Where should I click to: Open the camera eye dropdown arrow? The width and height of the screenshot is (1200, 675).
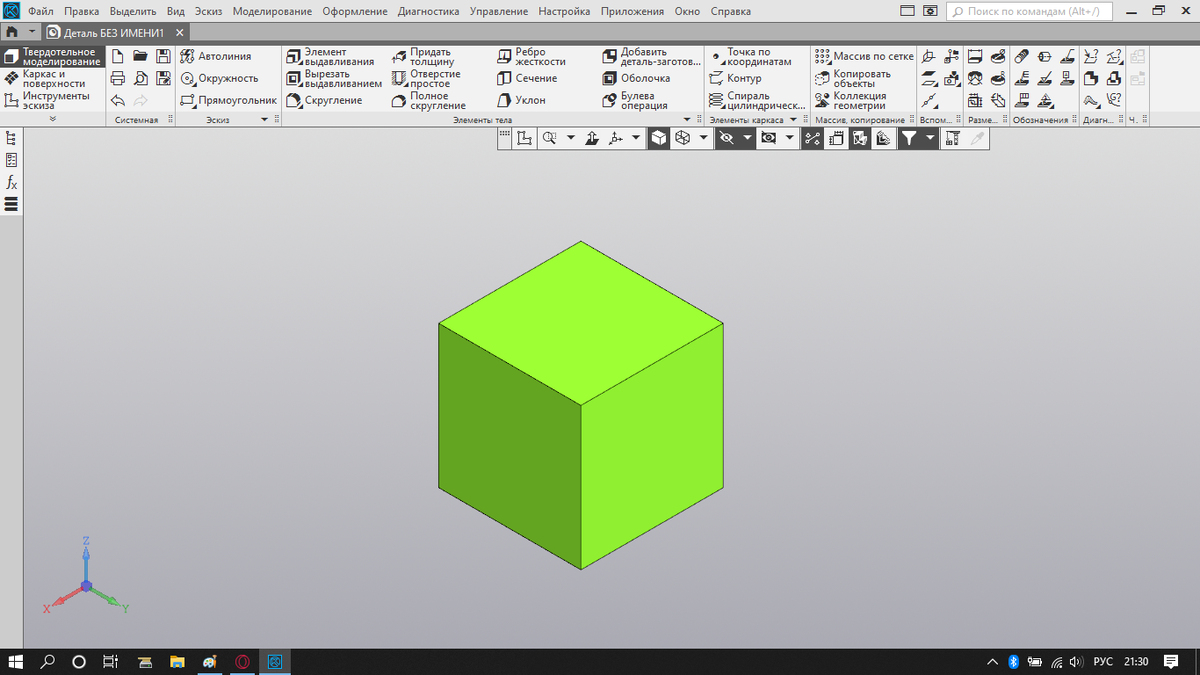790,139
